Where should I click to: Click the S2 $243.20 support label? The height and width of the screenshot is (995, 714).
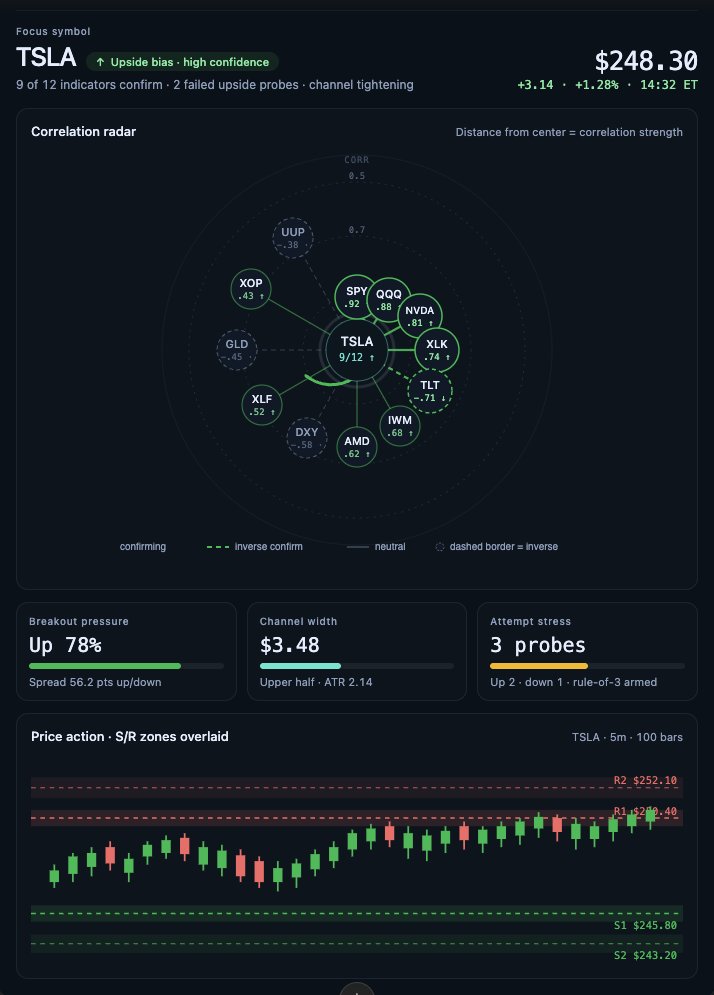click(x=645, y=955)
